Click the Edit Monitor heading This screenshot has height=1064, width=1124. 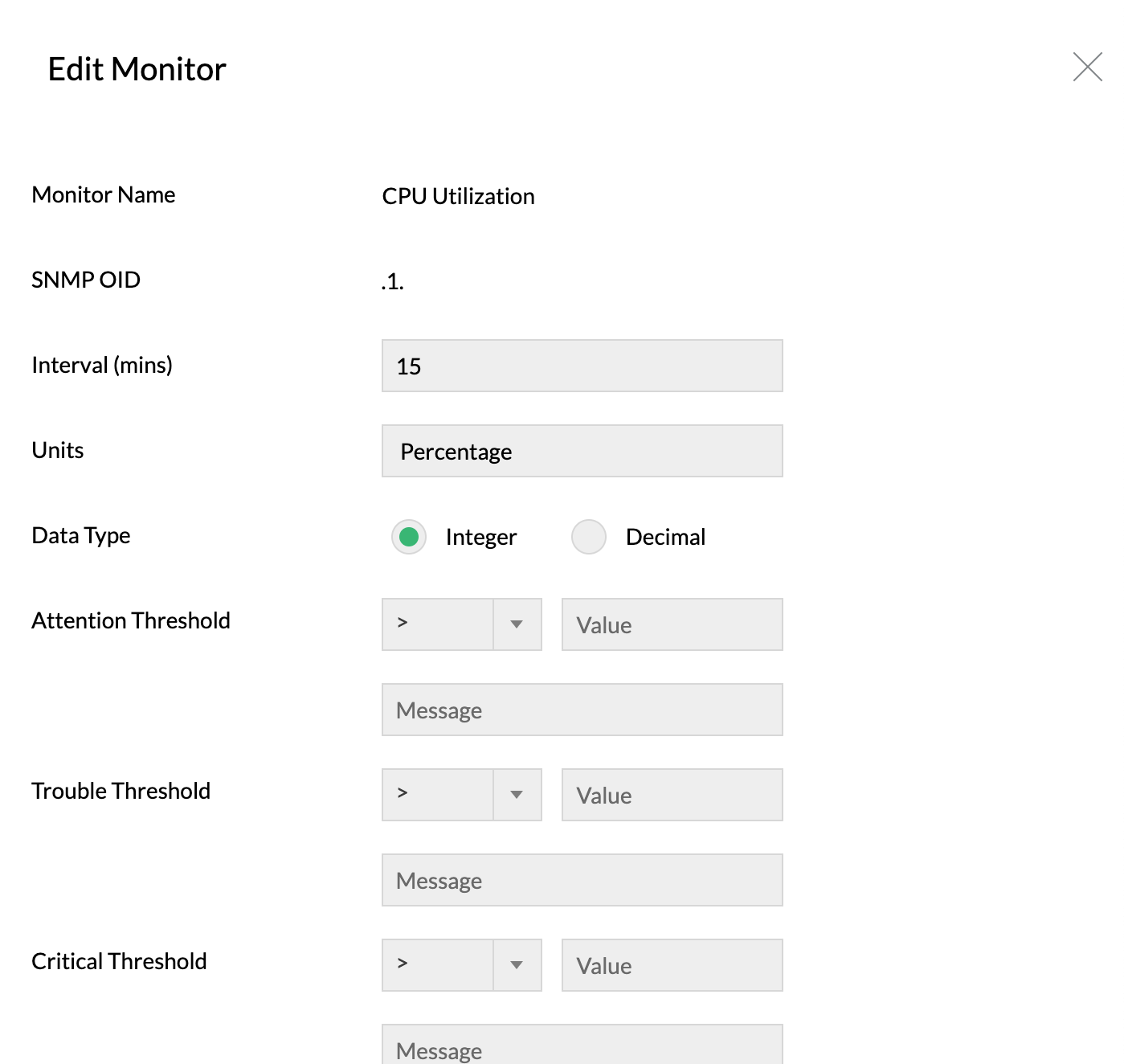coord(137,69)
